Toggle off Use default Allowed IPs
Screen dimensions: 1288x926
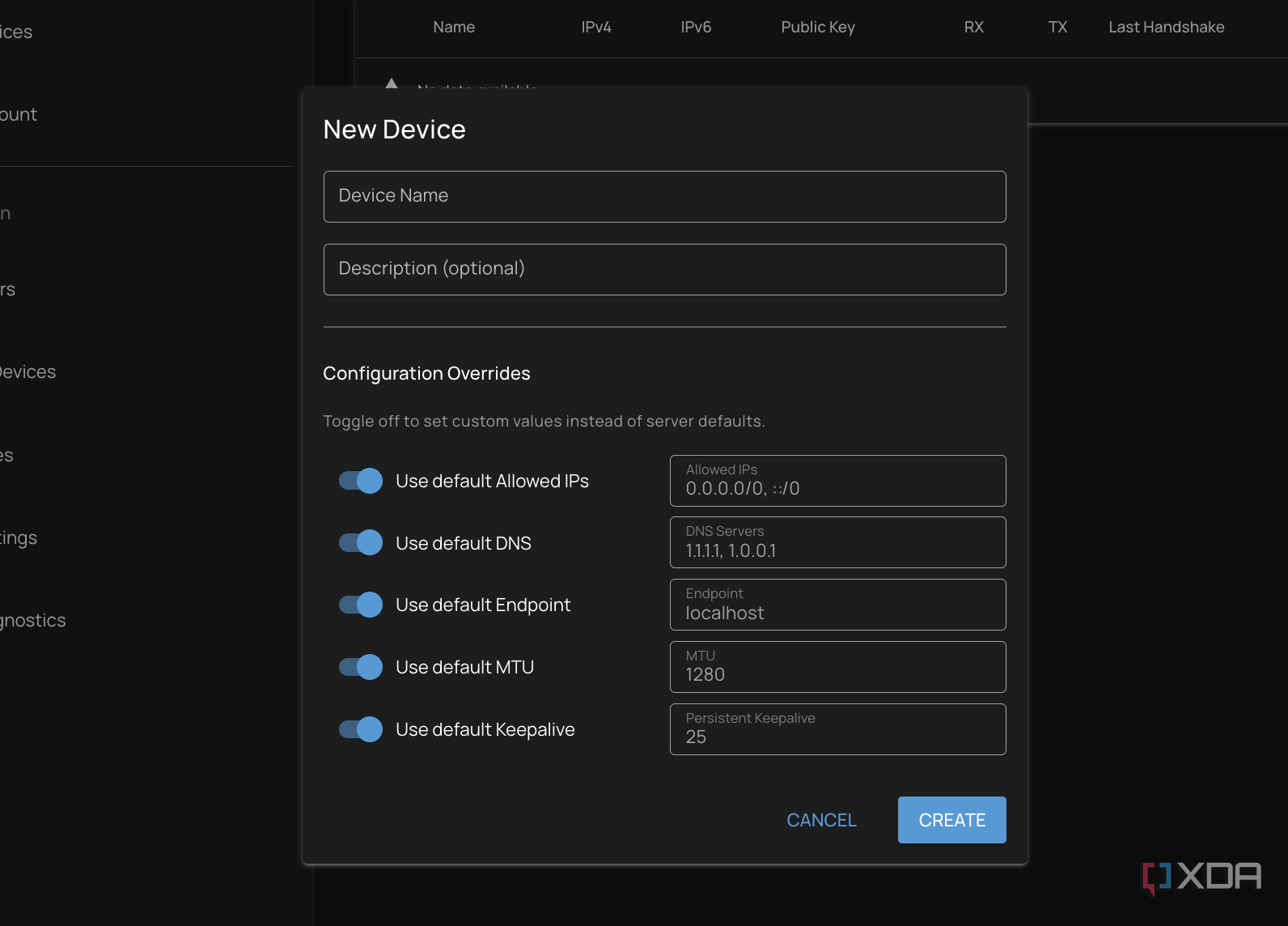coord(360,481)
